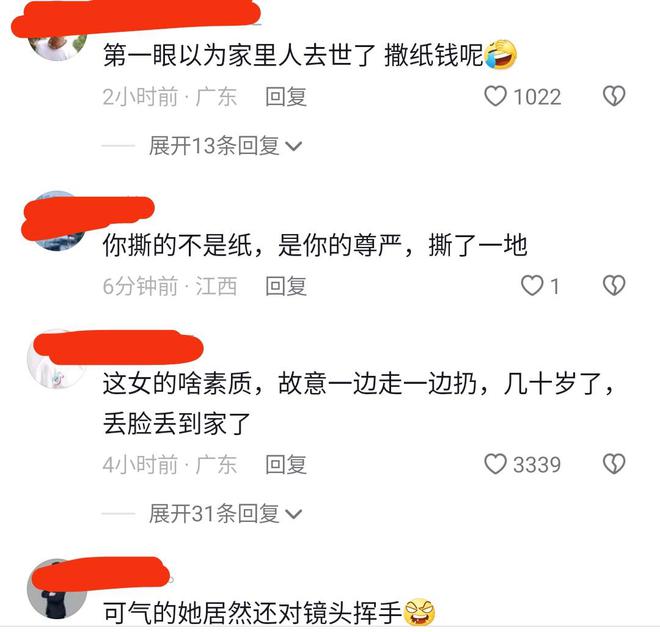Expand the 13 replies thread
This screenshot has height=632, width=660.
tap(225, 146)
